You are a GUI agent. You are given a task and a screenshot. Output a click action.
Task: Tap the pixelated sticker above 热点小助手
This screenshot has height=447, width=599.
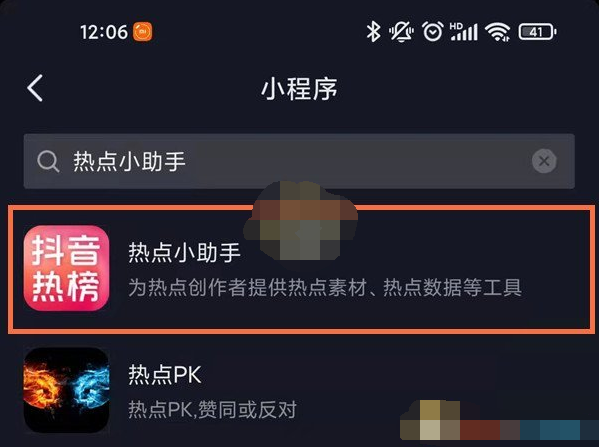(x=301, y=221)
